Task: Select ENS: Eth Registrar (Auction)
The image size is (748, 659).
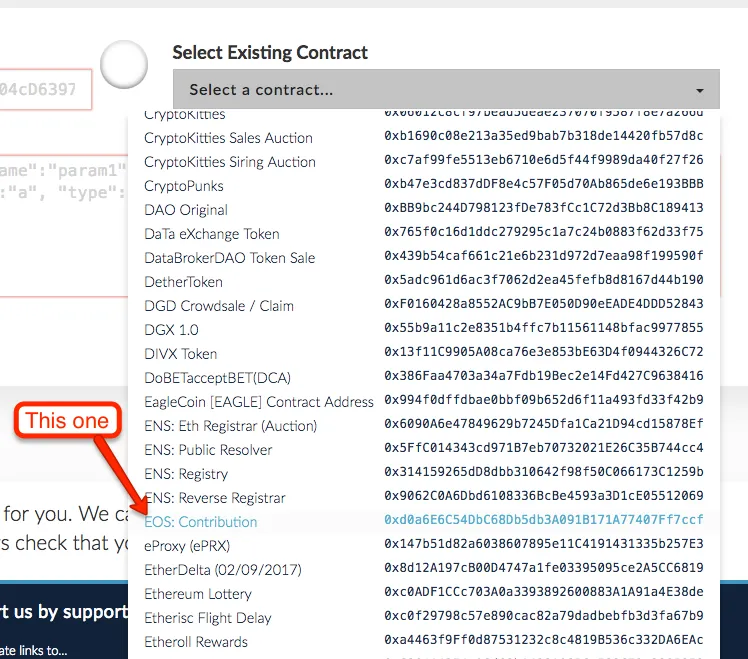Action: (230, 426)
